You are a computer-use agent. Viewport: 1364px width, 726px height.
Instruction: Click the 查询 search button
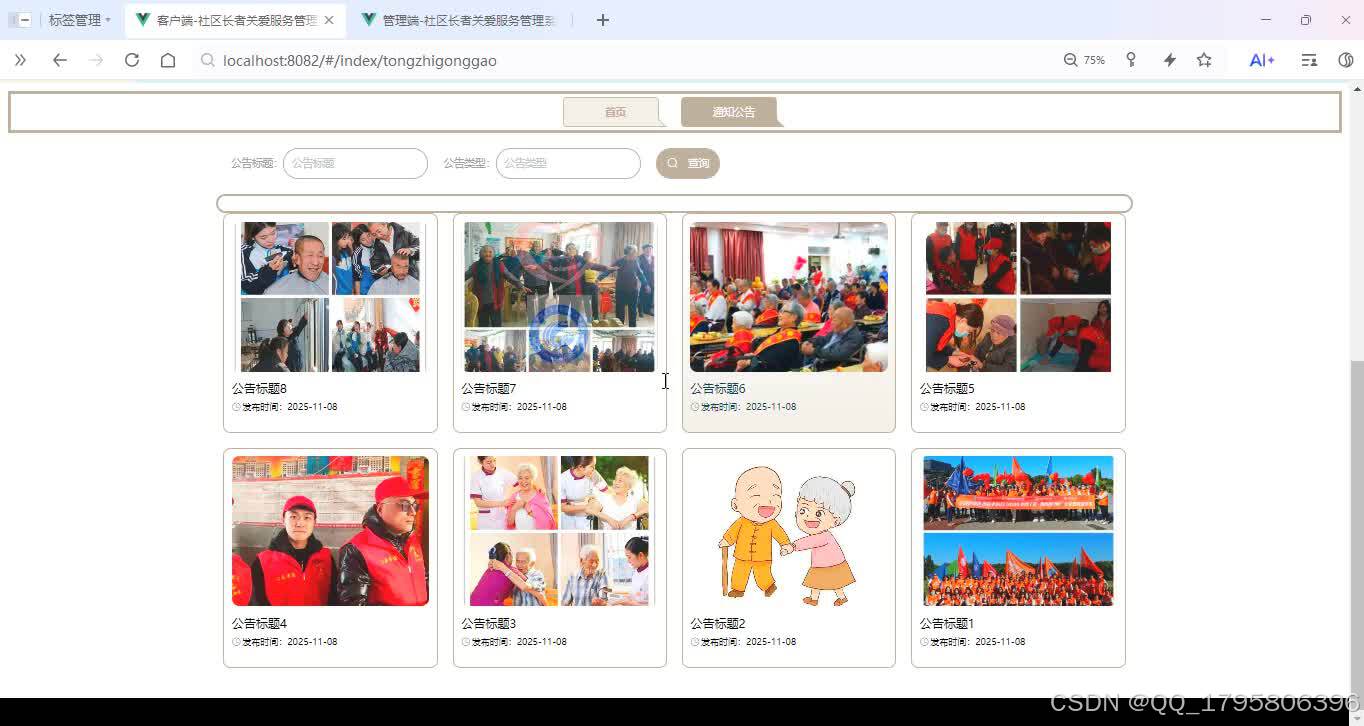(688, 163)
